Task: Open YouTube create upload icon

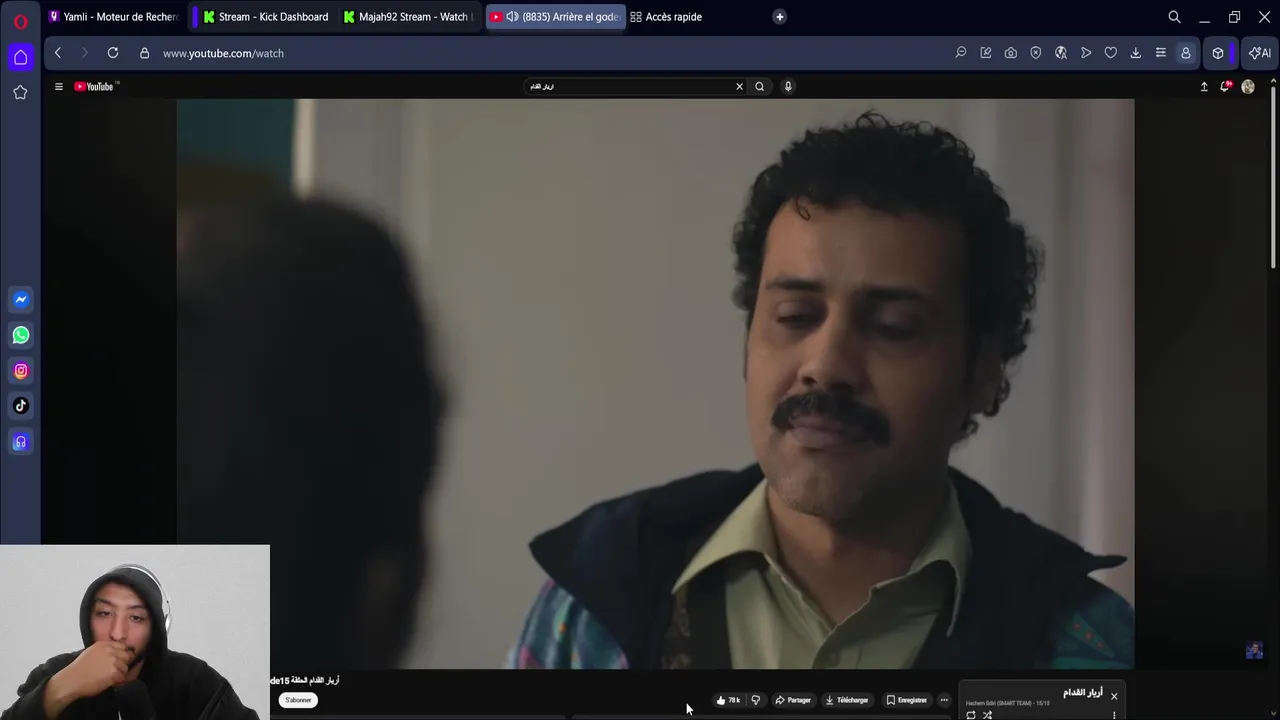Action: tap(1204, 87)
